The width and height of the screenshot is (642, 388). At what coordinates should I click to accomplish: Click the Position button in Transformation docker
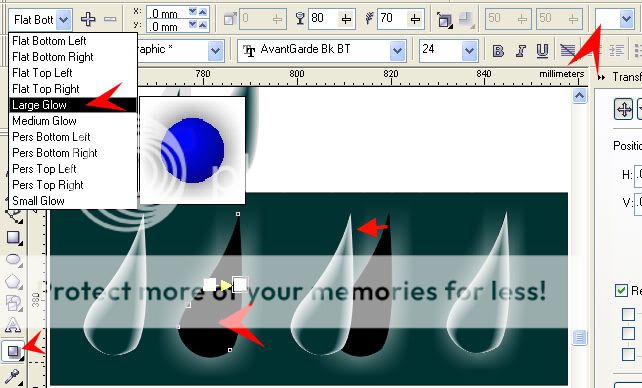pyautogui.click(x=624, y=109)
